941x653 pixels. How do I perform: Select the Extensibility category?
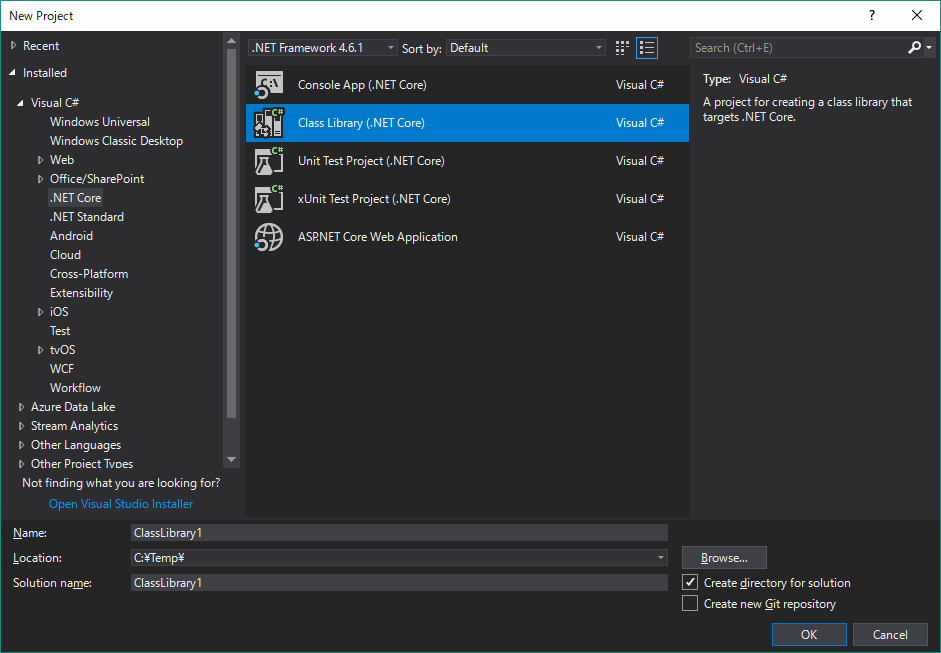81,293
